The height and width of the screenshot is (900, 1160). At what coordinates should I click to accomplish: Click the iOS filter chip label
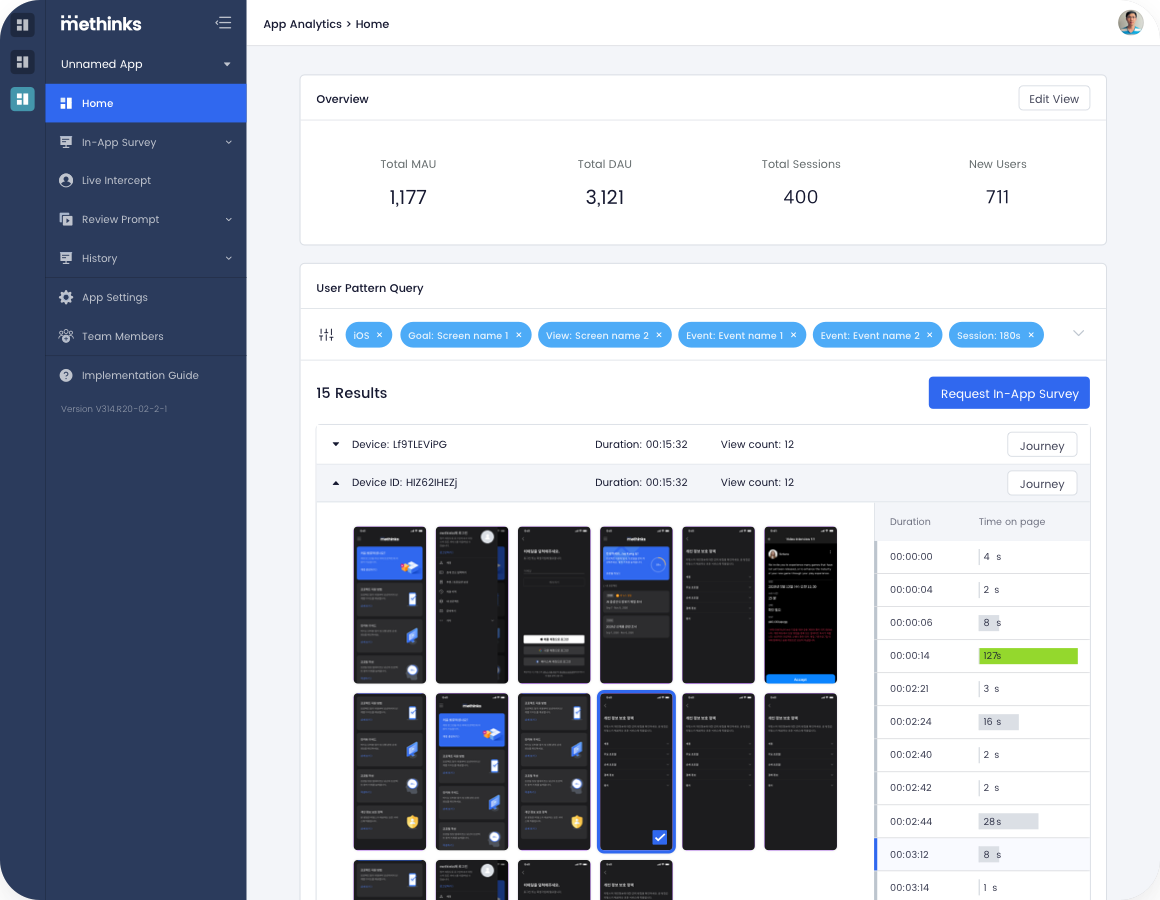click(x=361, y=335)
